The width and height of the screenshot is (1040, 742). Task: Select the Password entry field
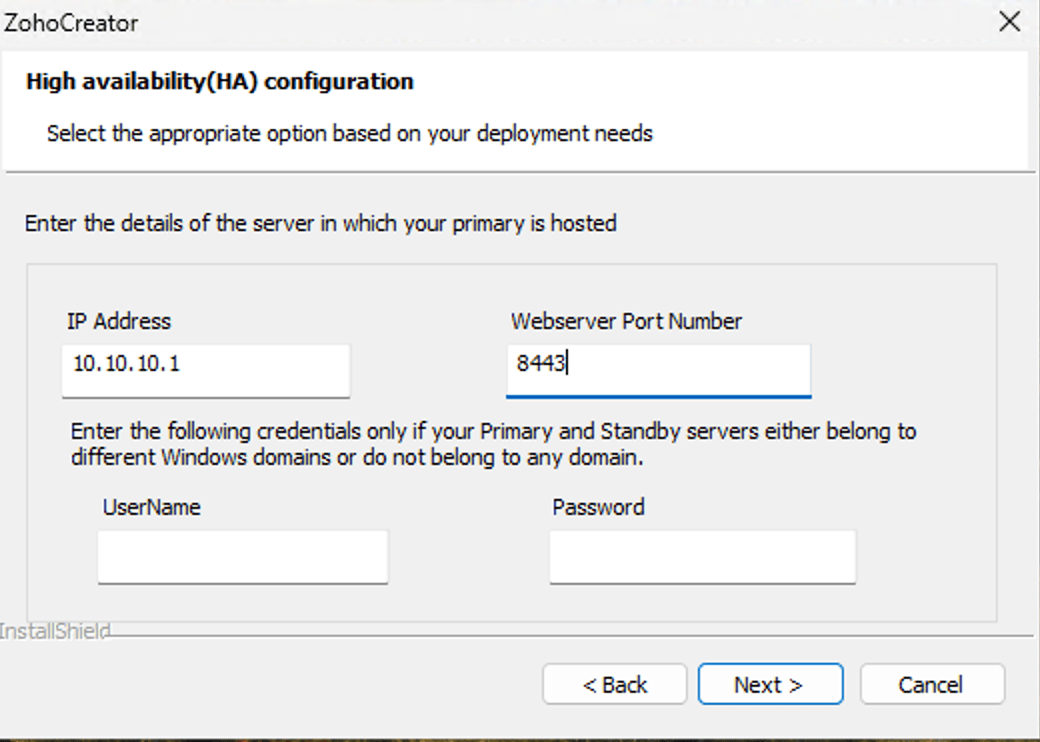coord(702,557)
